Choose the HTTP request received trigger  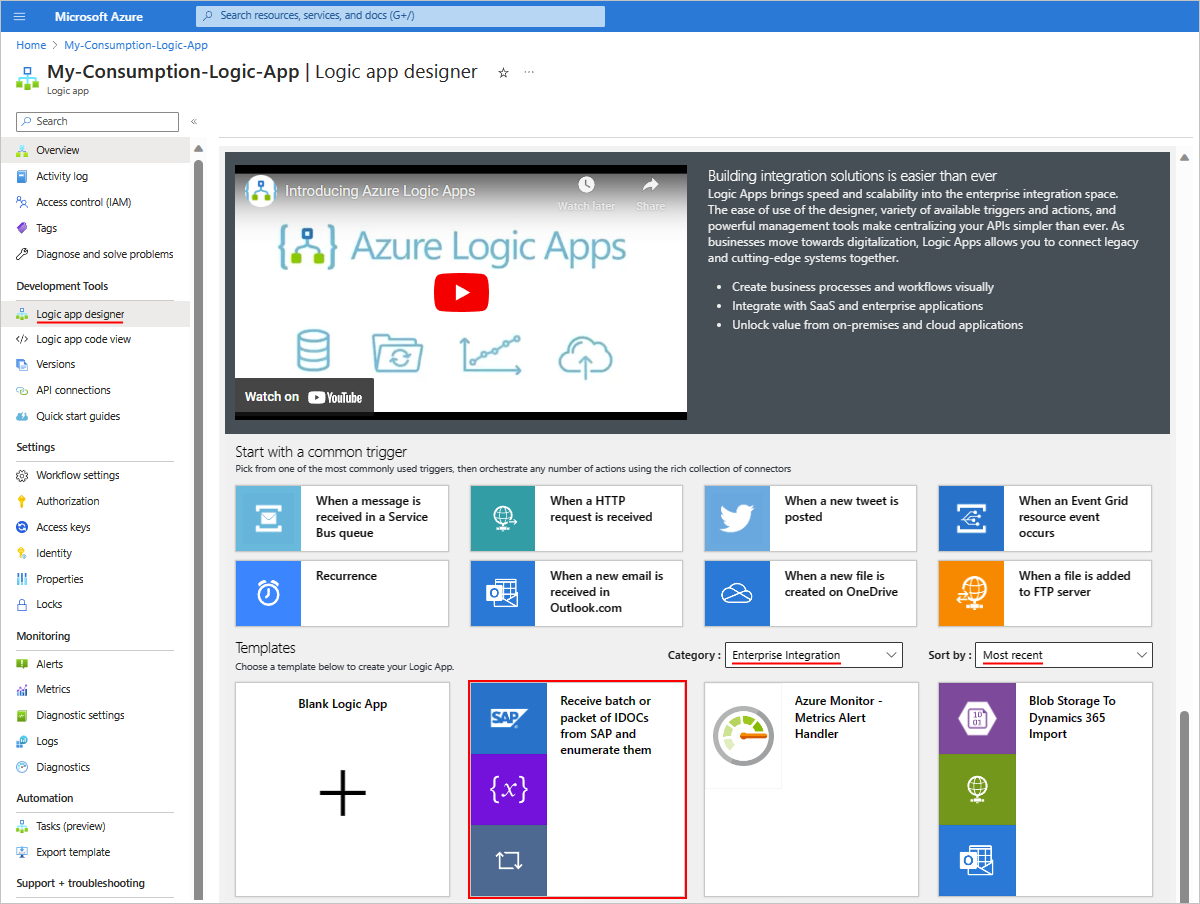pos(577,518)
